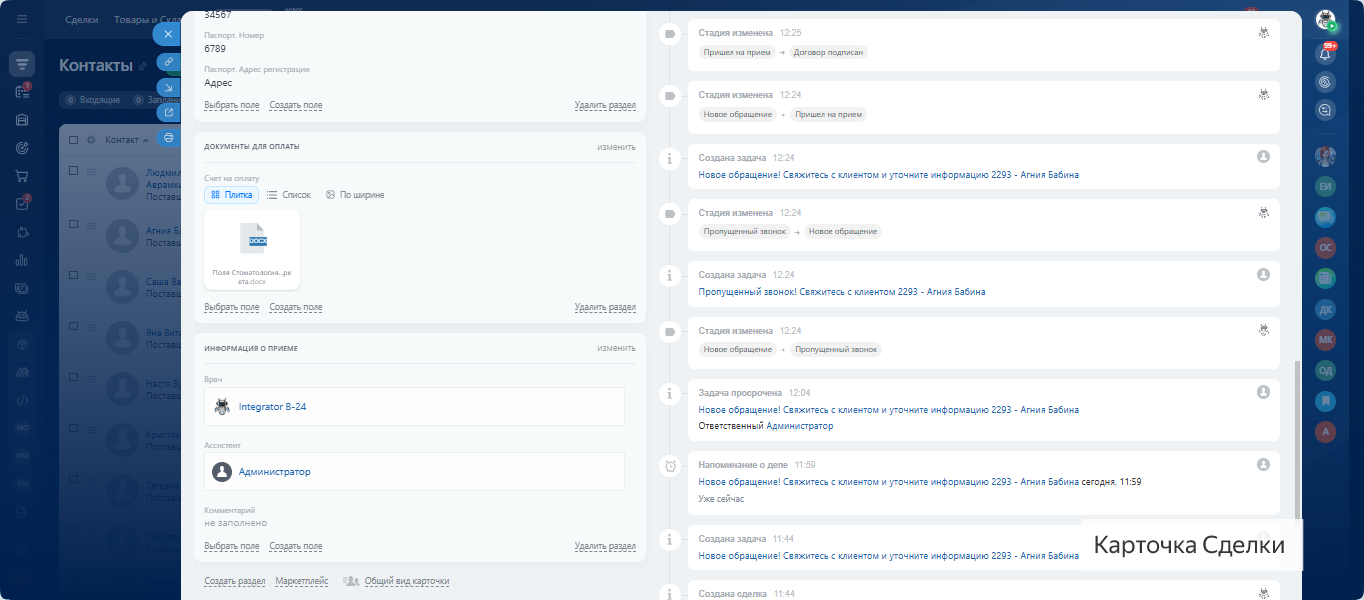Screen dimensions: 1364x600
Task: Open the user profile robot avatar top right
Action: pos(1326,20)
